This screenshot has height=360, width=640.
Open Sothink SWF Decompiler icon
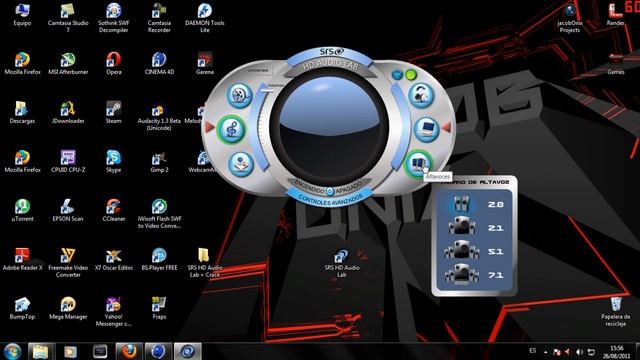[x=113, y=18]
